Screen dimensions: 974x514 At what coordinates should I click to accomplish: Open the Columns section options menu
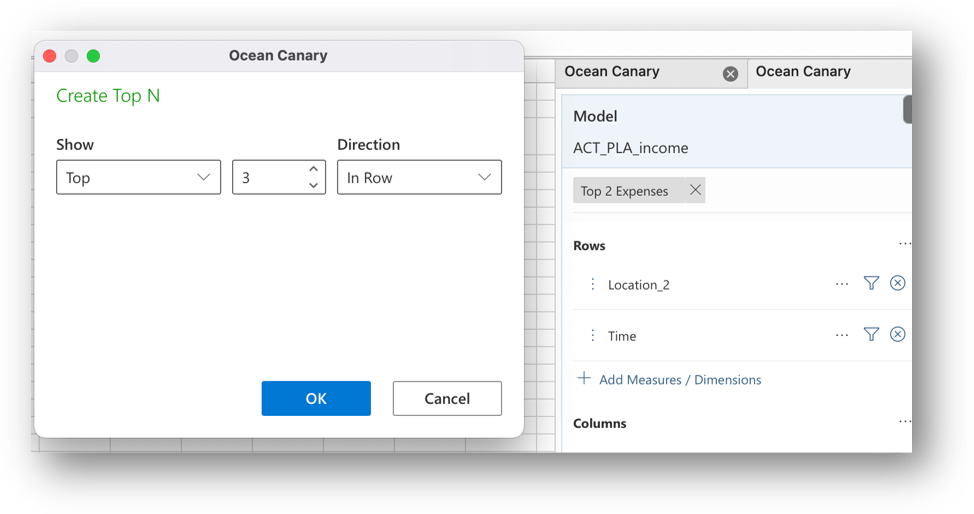click(x=904, y=422)
